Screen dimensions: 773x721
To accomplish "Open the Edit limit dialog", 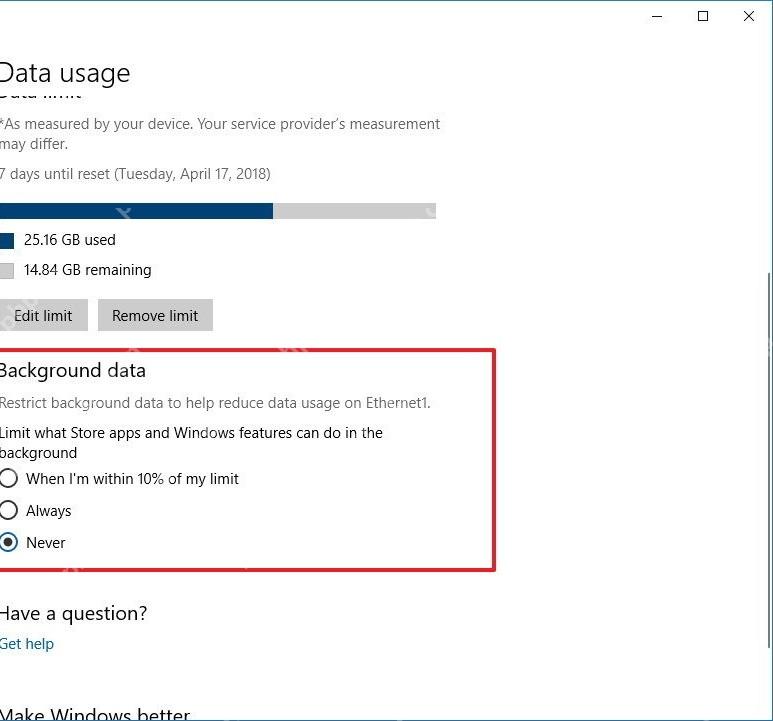I will click(43, 315).
